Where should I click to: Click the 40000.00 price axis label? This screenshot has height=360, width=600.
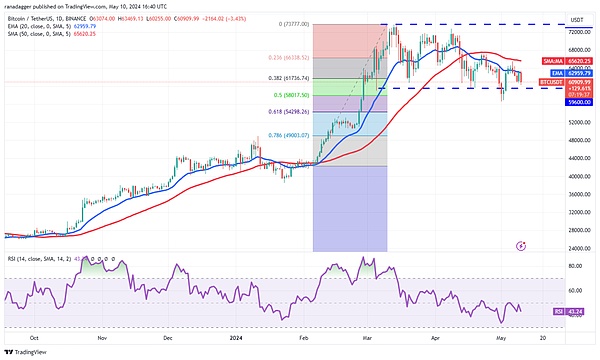580,176
